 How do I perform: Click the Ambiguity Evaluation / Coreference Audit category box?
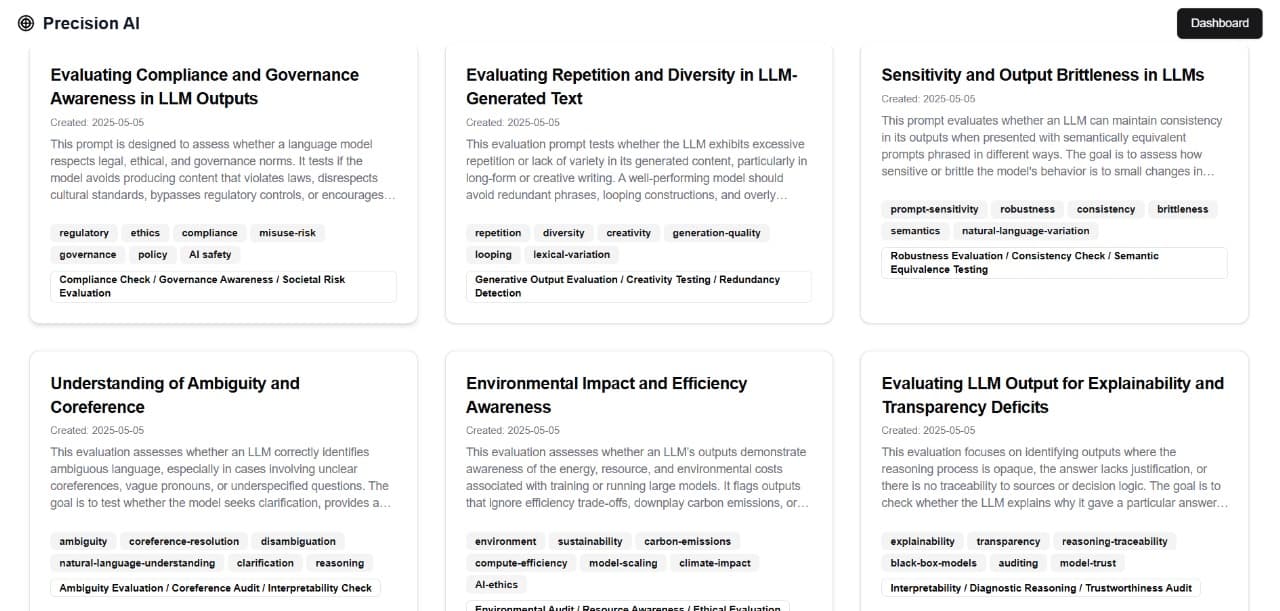pyautogui.click(x=215, y=588)
